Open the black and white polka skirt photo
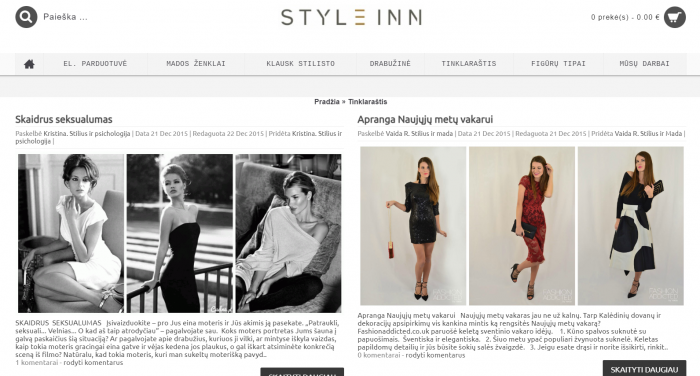The height and width of the screenshot is (376, 700). coord(631,226)
